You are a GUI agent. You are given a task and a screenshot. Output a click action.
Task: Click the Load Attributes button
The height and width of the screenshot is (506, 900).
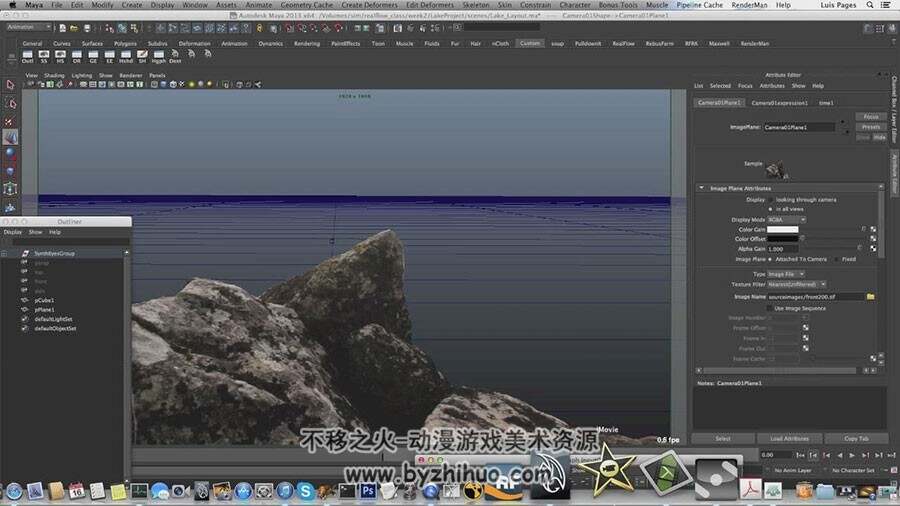tap(789, 438)
